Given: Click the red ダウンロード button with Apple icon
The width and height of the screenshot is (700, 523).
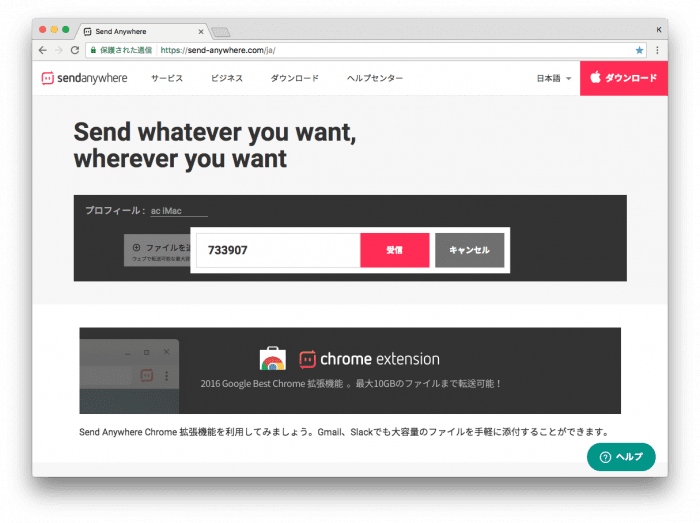Looking at the screenshot, I should pos(624,78).
